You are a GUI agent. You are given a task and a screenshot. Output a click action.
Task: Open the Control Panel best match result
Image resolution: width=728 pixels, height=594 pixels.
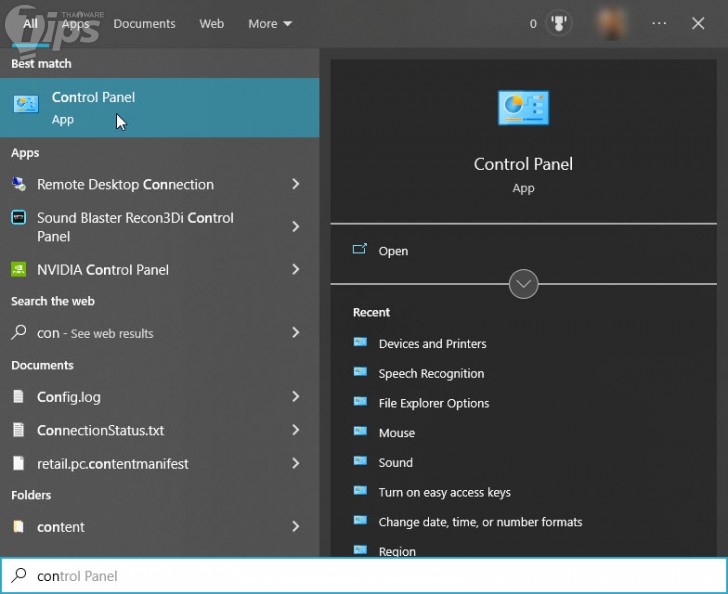[x=159, y=108]
